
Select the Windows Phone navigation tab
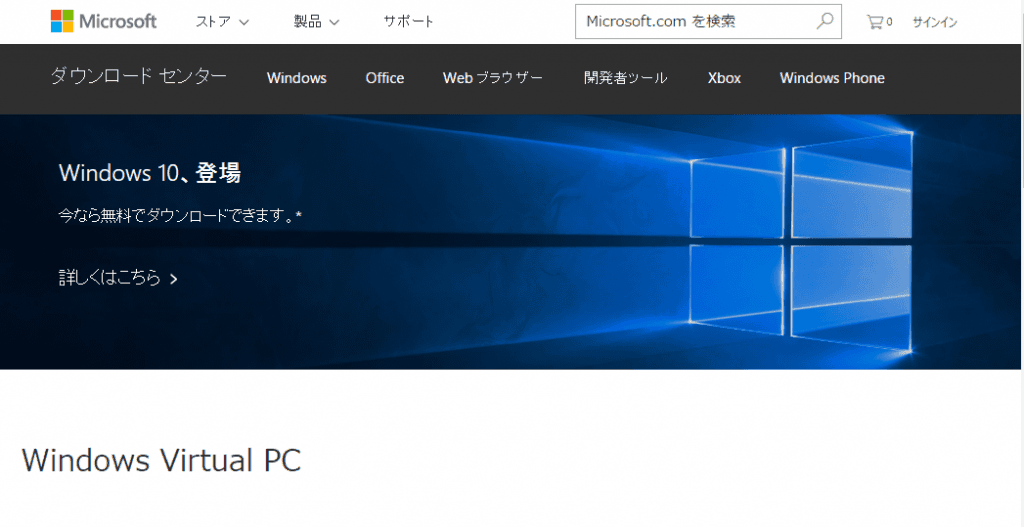pyautogui.click(x=832, y=78)
